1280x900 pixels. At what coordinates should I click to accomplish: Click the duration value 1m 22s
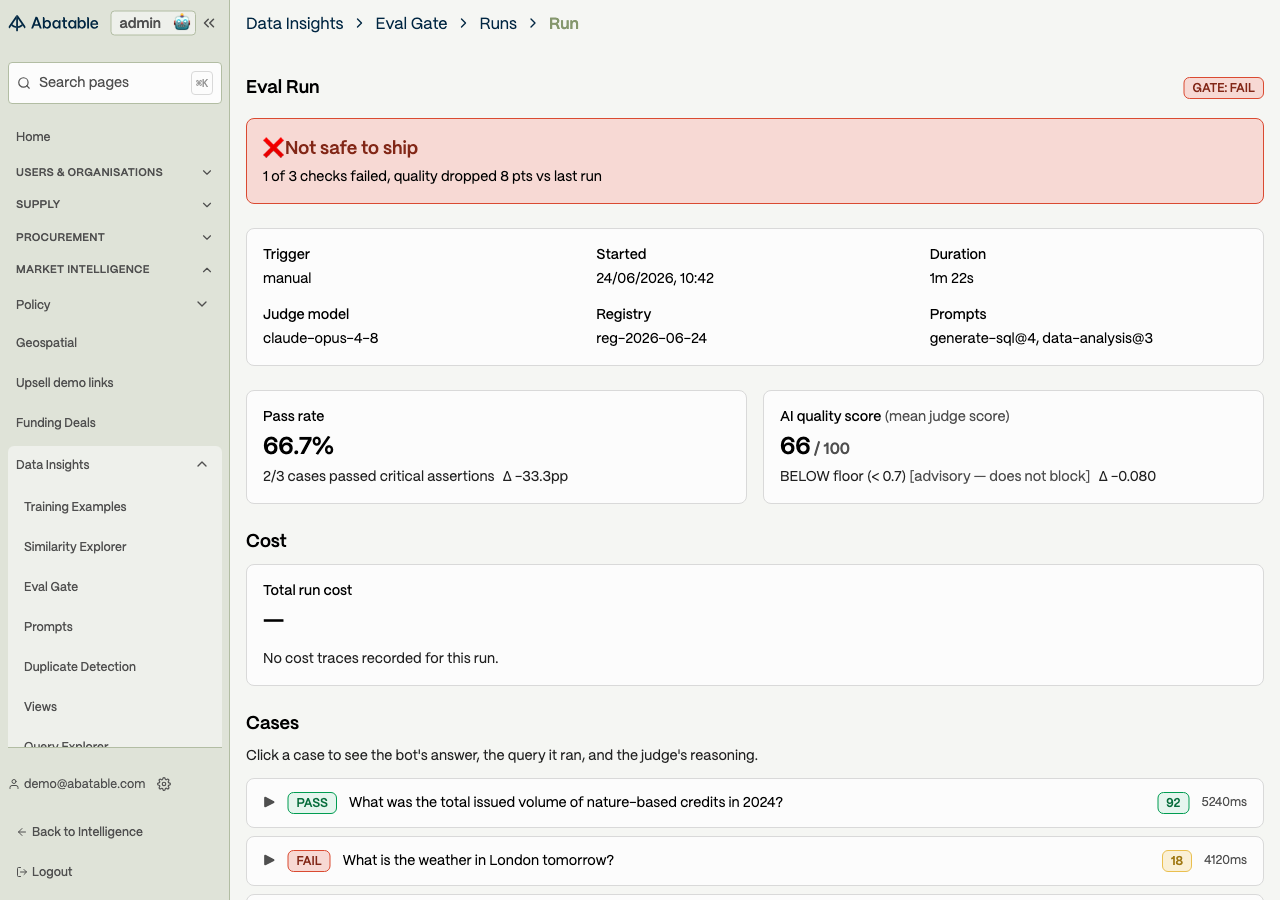[952, 278]
